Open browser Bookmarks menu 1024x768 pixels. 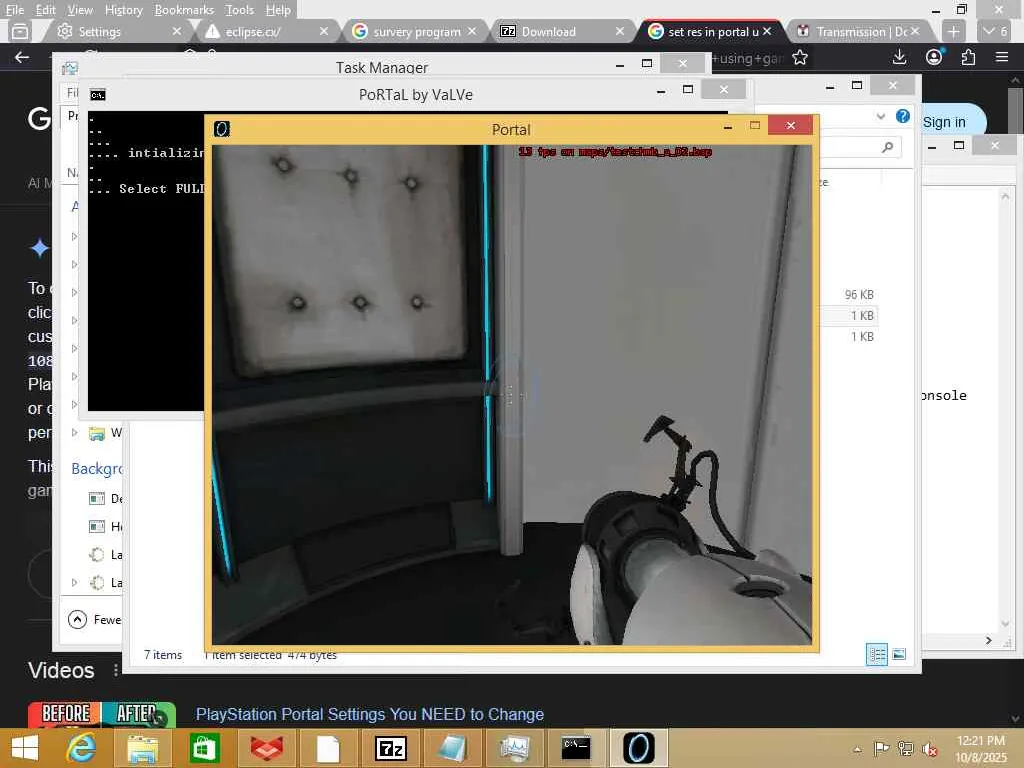184,10
